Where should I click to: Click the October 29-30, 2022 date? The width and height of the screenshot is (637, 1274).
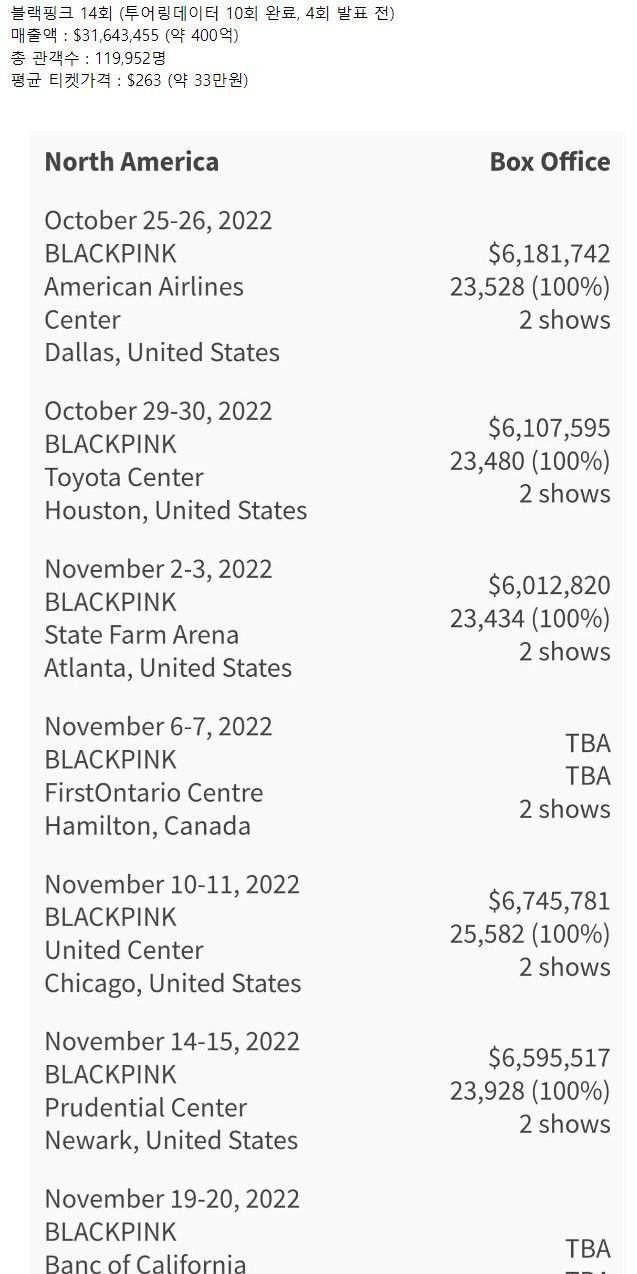pyautogui.click(x=158, y=411)
